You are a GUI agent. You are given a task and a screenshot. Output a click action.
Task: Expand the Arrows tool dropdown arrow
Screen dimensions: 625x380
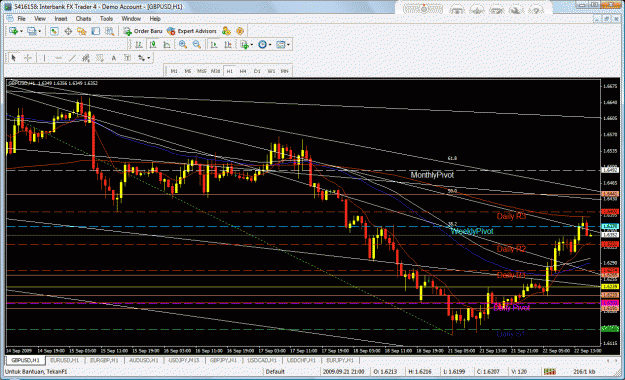coord(149,59)
